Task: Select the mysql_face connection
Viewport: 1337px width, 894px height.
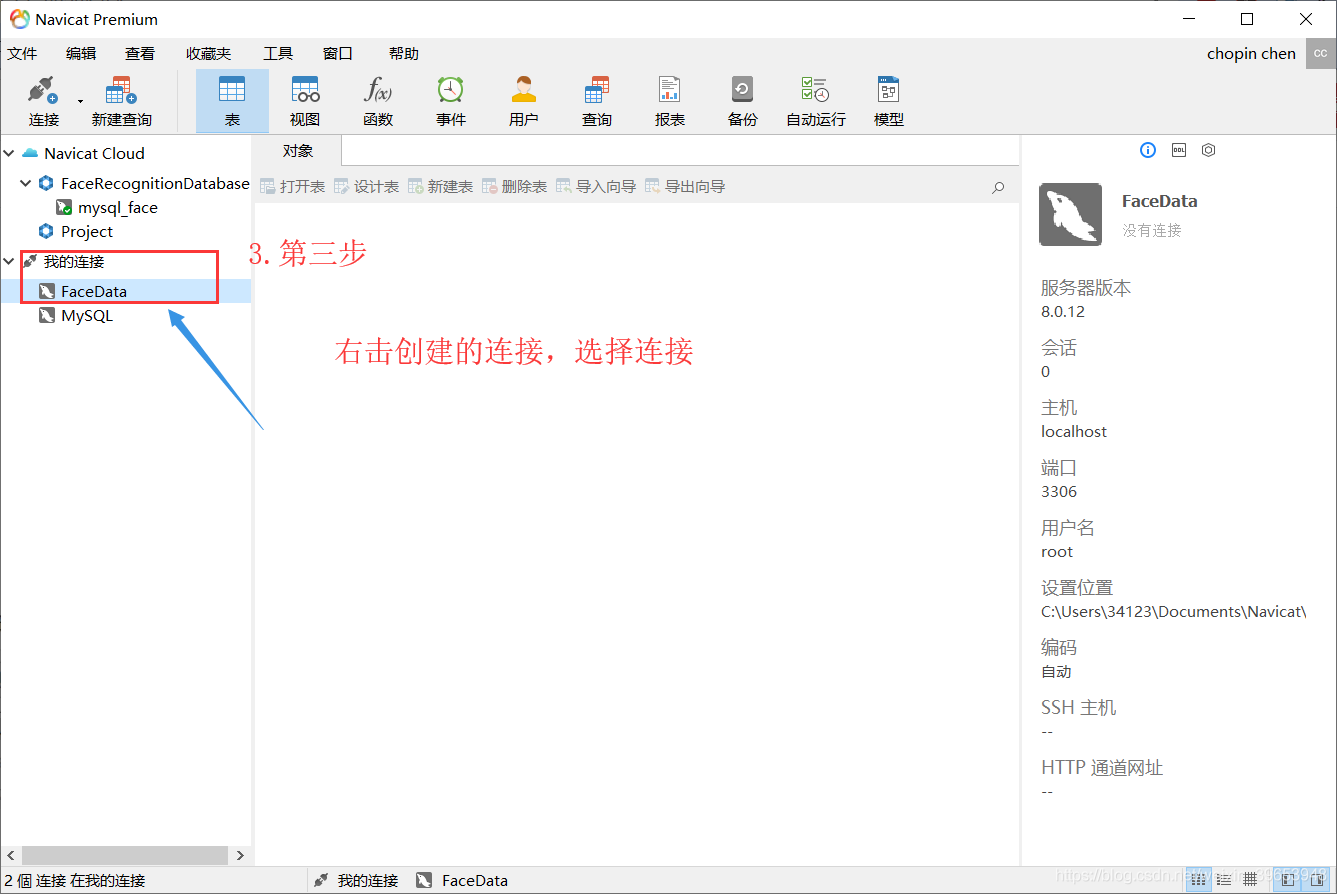Action: point(118,208)
